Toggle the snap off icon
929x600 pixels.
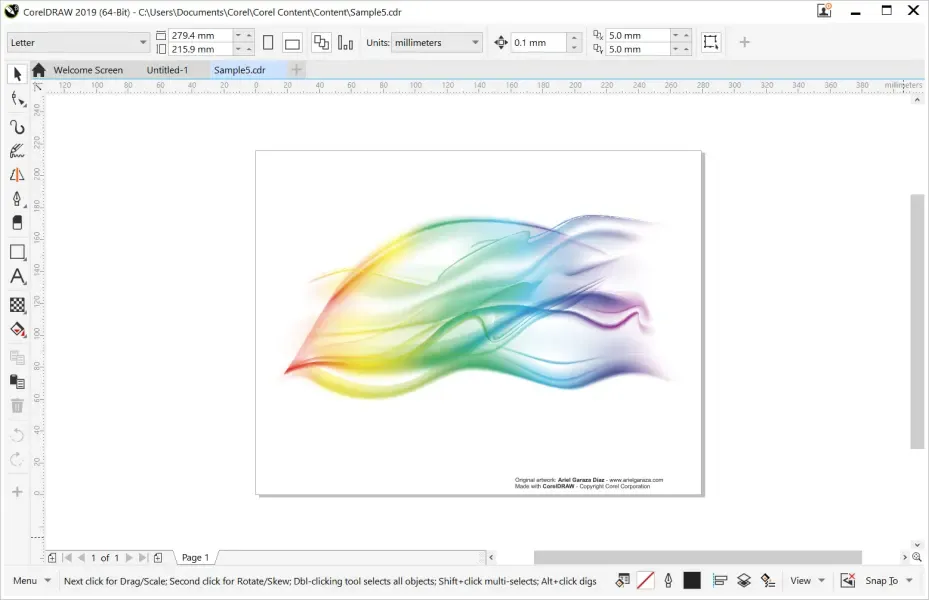click(848, 580)
